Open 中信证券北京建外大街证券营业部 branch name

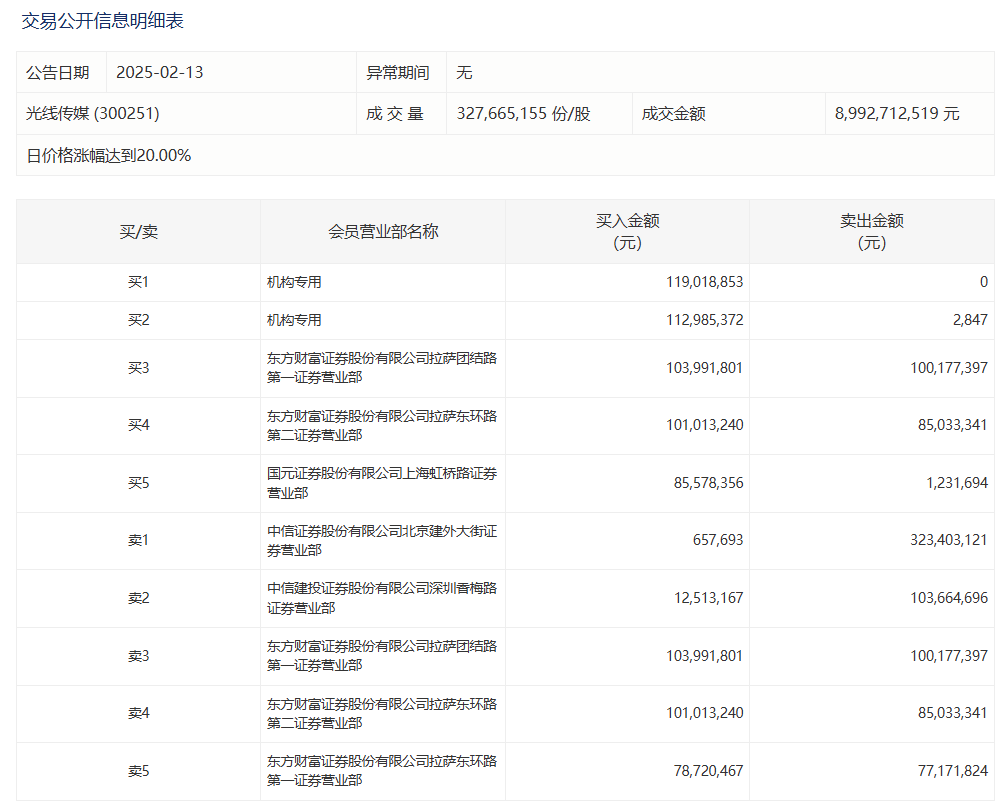coord(381,541)
